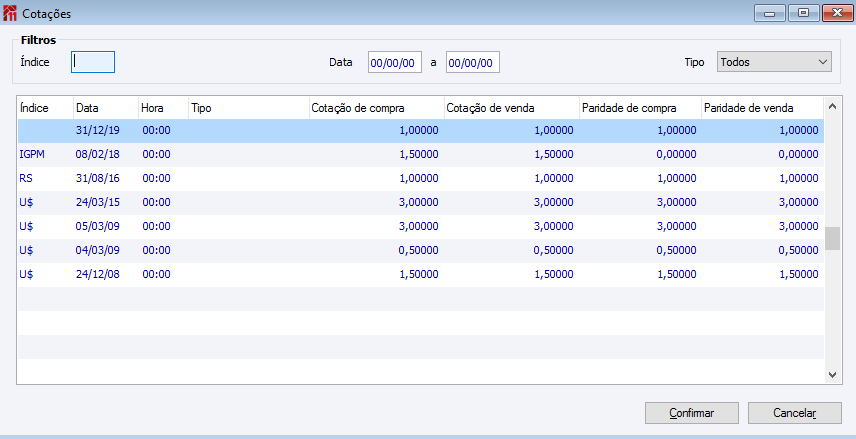Focus the Índice filter input field

(x=93, y=62)
